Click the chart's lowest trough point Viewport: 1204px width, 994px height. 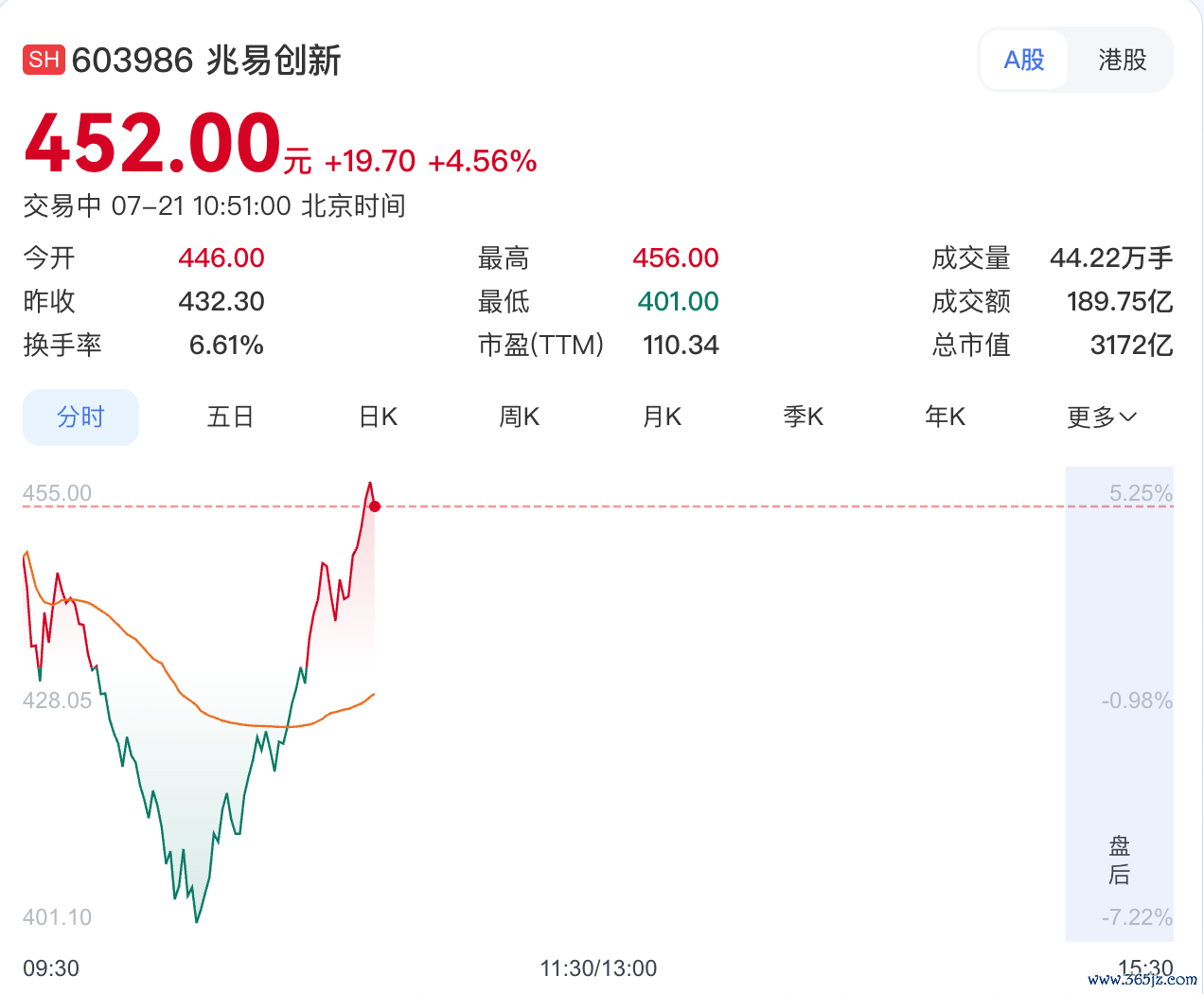click(197, 921)
